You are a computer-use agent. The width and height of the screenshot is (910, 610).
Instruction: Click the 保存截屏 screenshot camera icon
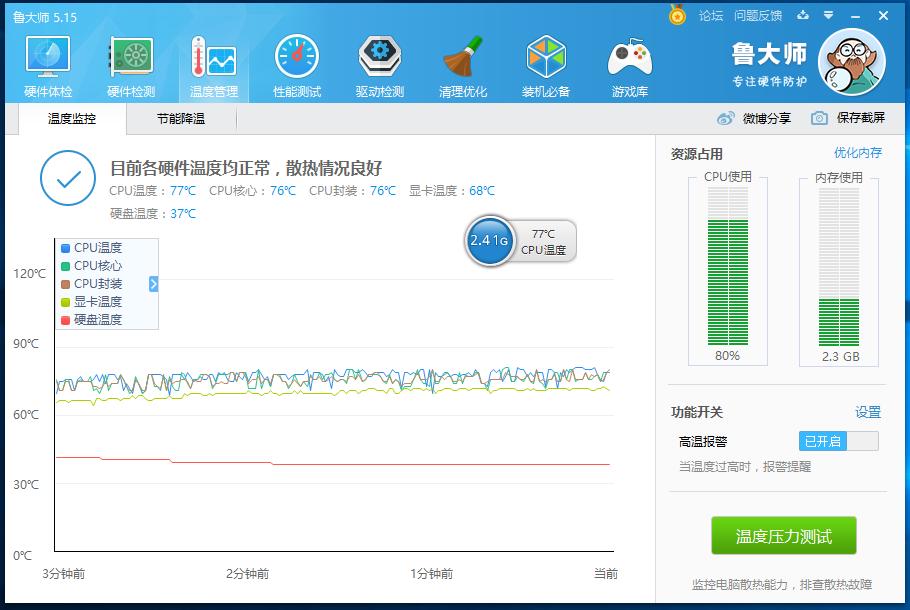(818, 117)
